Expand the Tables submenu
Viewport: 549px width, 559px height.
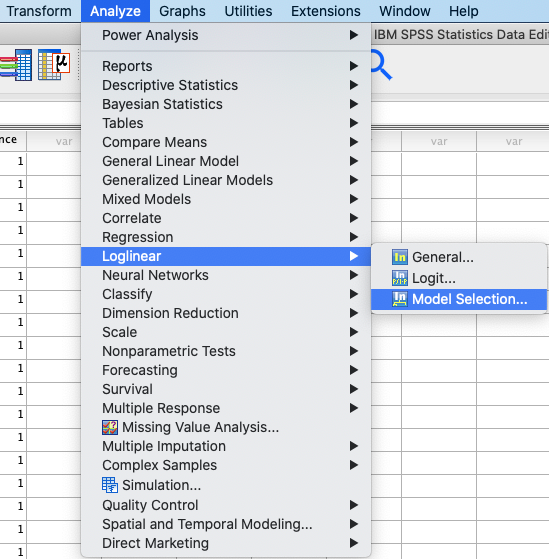click(226, 123)
